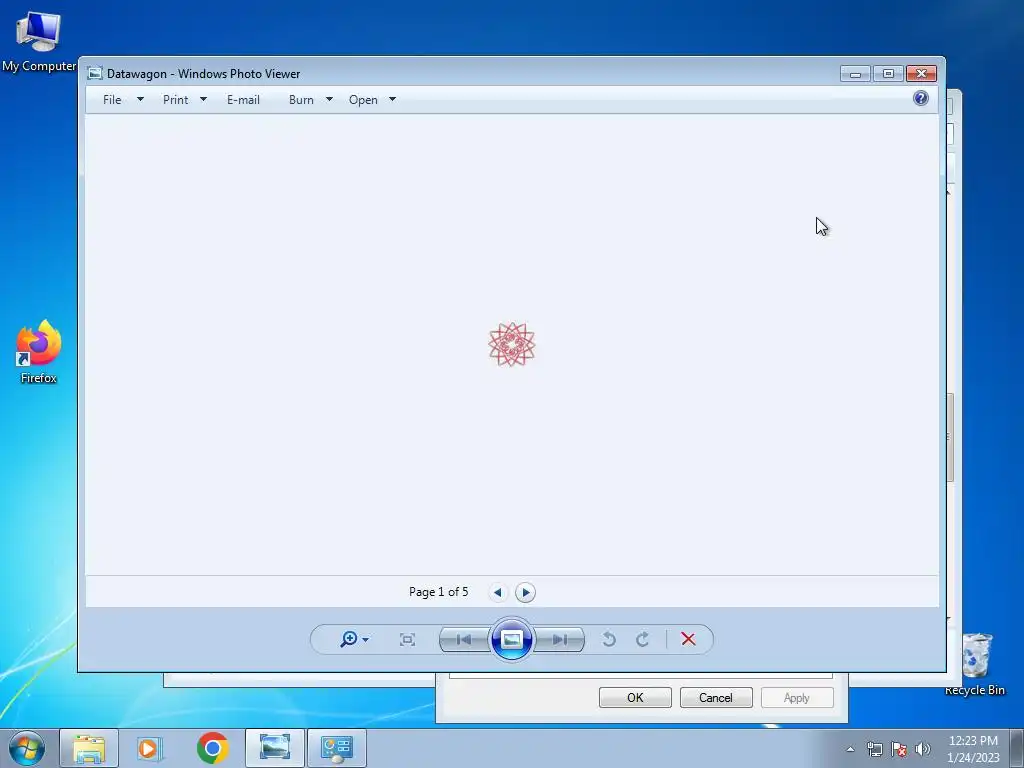Switch to Control Panel taskbar button
This screenshot has height=768, width=1024.
(336, 748)
